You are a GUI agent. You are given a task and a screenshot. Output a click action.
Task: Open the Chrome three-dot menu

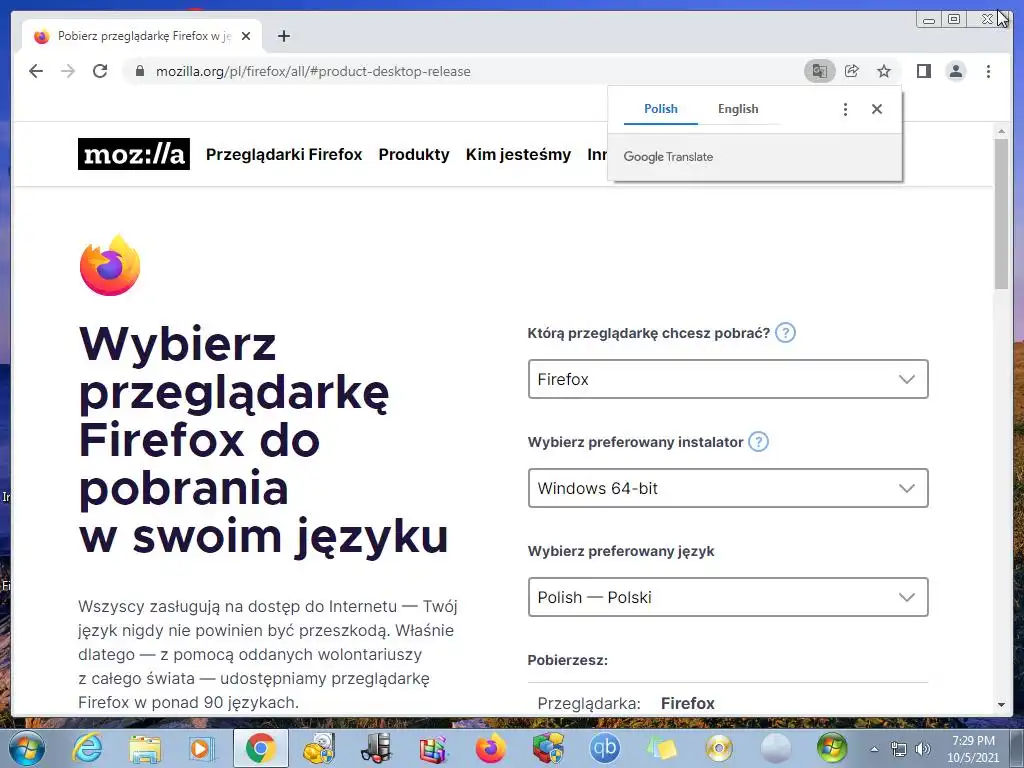pos(988,71)
